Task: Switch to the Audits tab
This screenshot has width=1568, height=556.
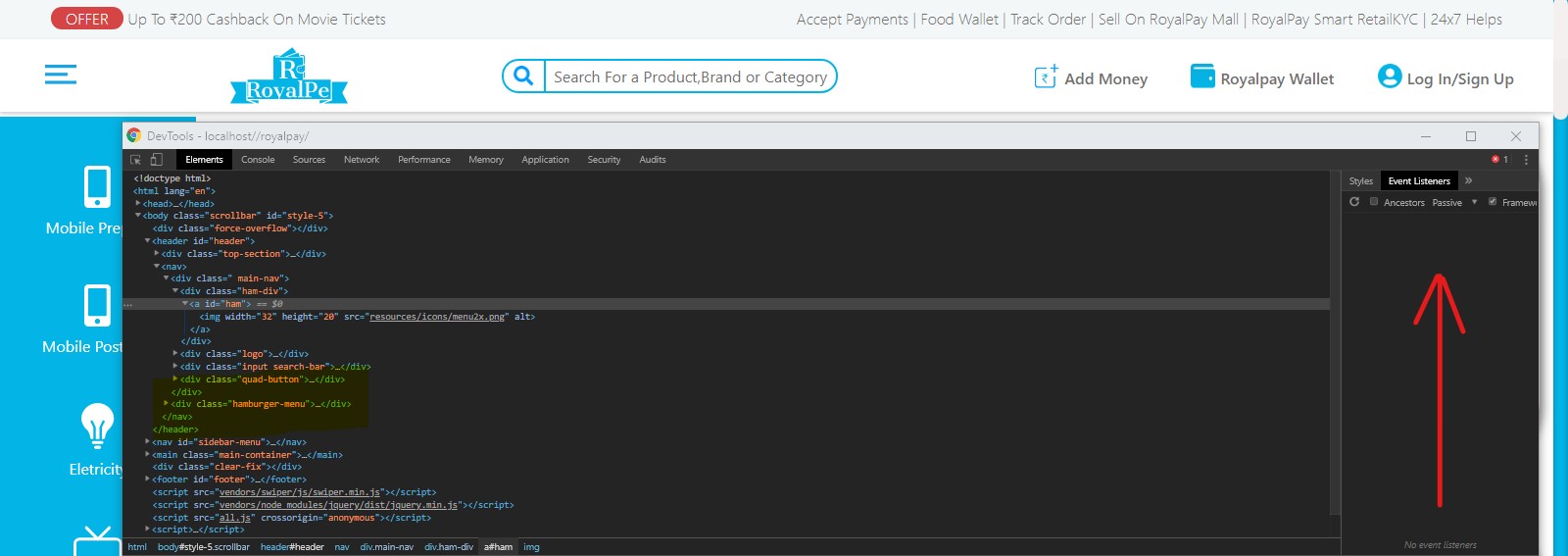Action: (653, 159)
